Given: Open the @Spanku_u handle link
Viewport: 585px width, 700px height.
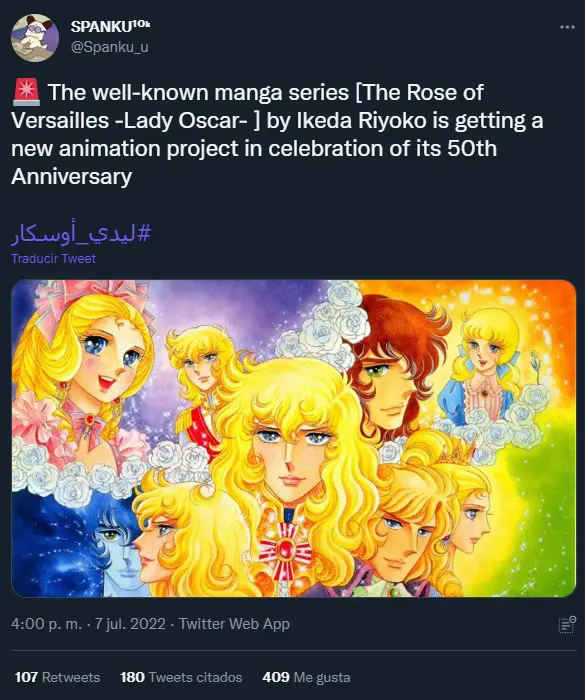Looking at the screenshot, I should pyautogui.click(x=109, y=47).
